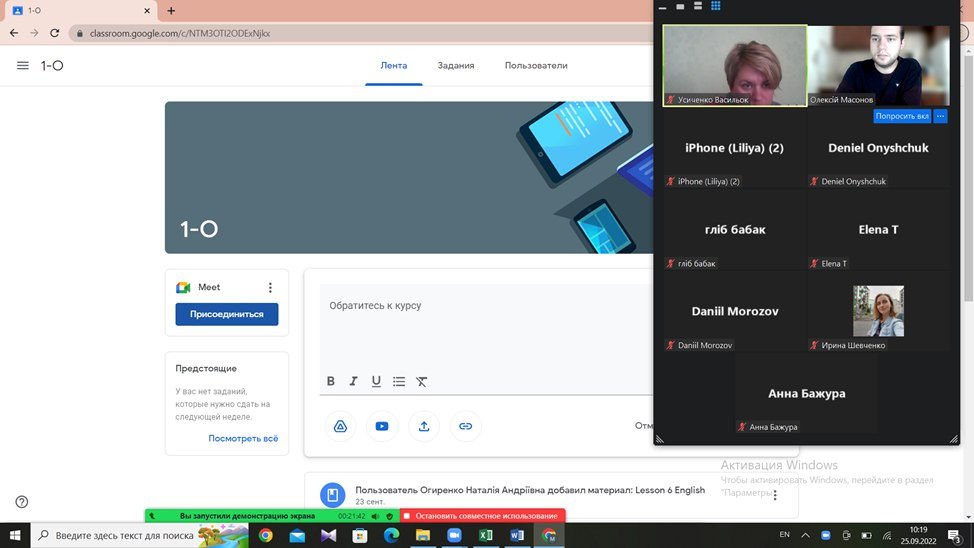Open a new browser tab
974x548 pixels.
(x=171, y=11)
